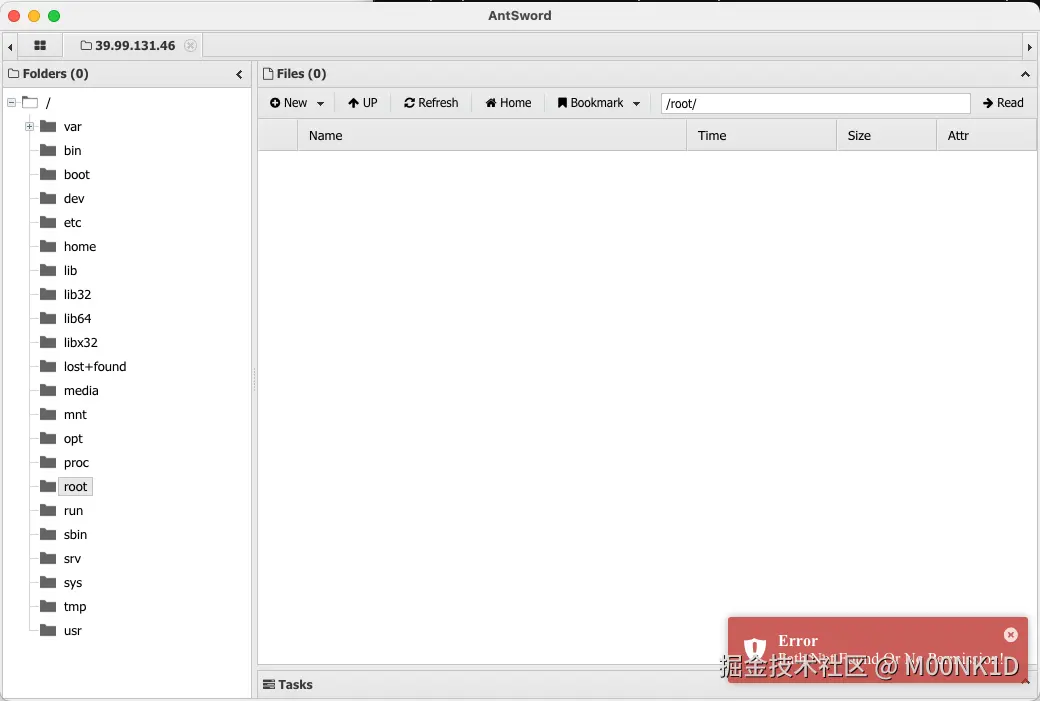
Task: Click the folder icon beside media
Action: pyautogui.click(x=48, y=390)
